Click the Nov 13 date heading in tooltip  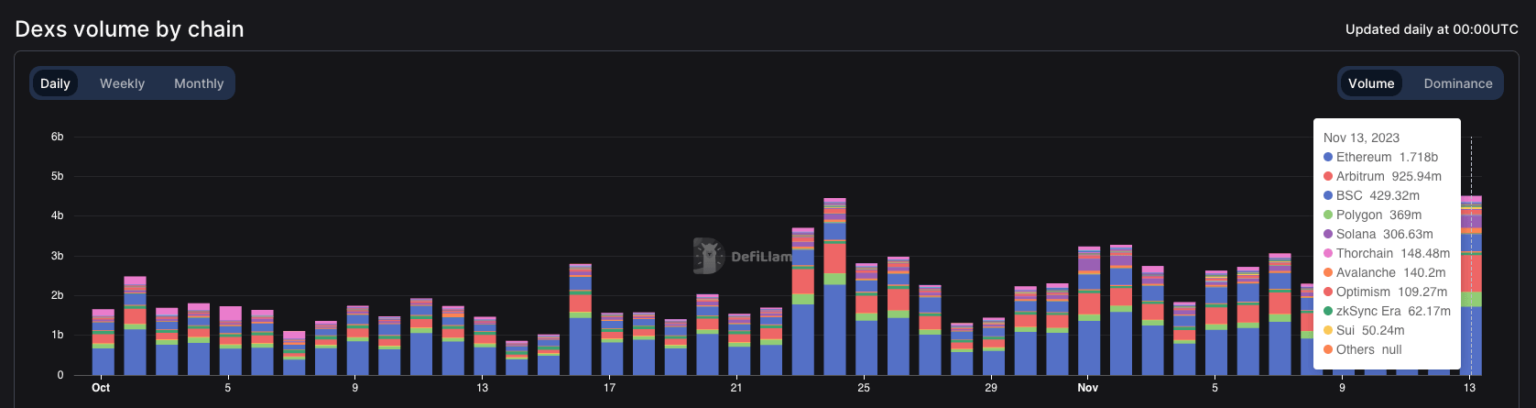point(1361,137)
